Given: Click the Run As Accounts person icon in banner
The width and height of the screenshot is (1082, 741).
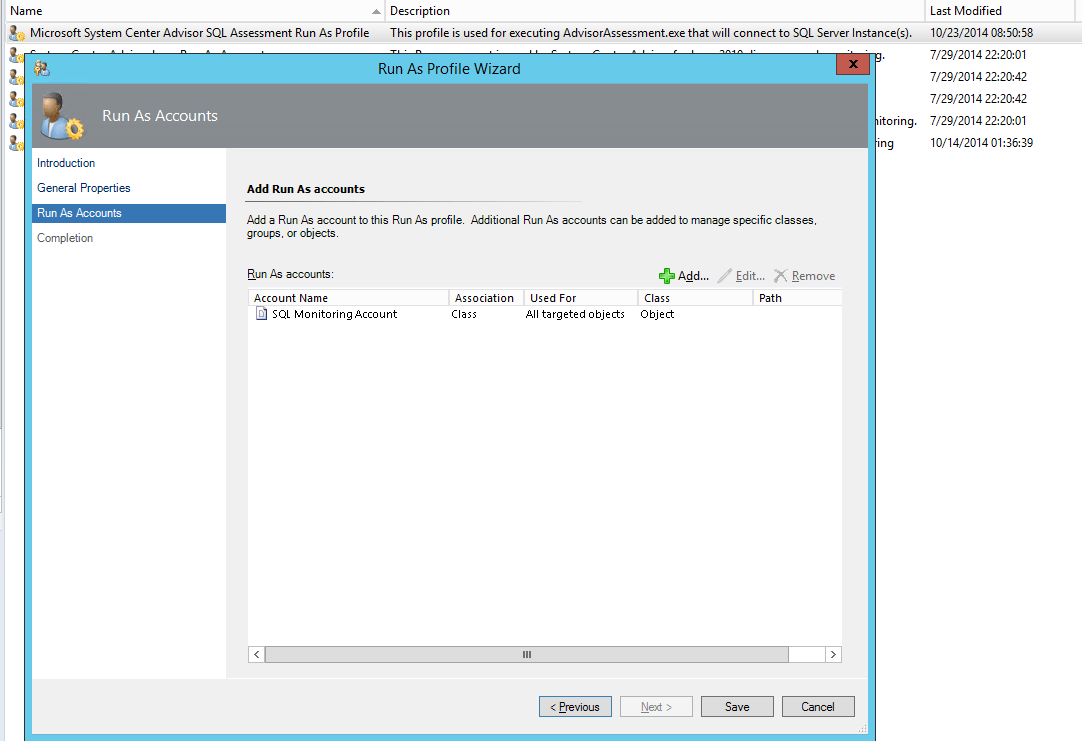Looking at the screenshot, I should (x=61, y=116).
